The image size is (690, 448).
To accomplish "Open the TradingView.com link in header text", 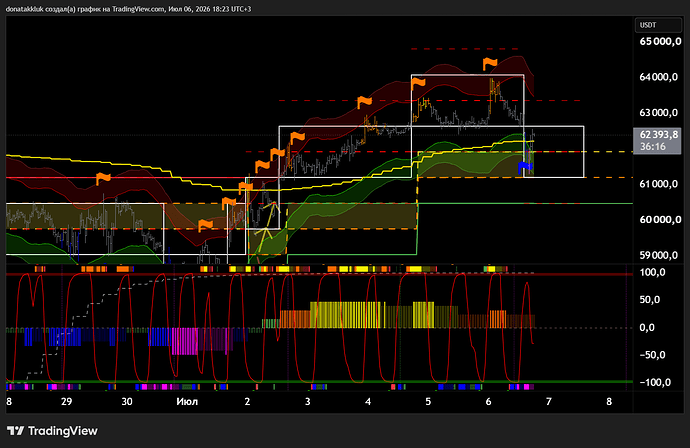I will click(138, 9).
